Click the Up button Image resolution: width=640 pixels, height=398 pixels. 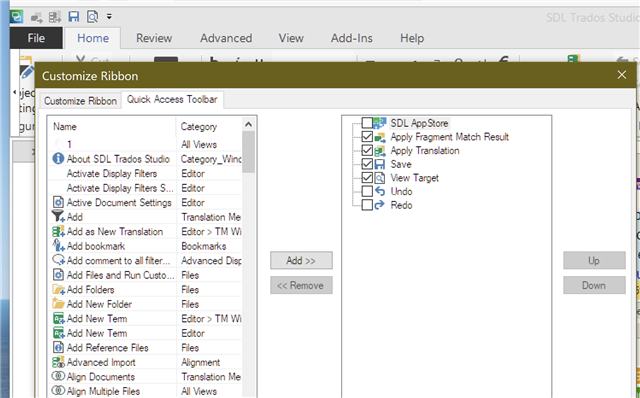click(594, 260)
